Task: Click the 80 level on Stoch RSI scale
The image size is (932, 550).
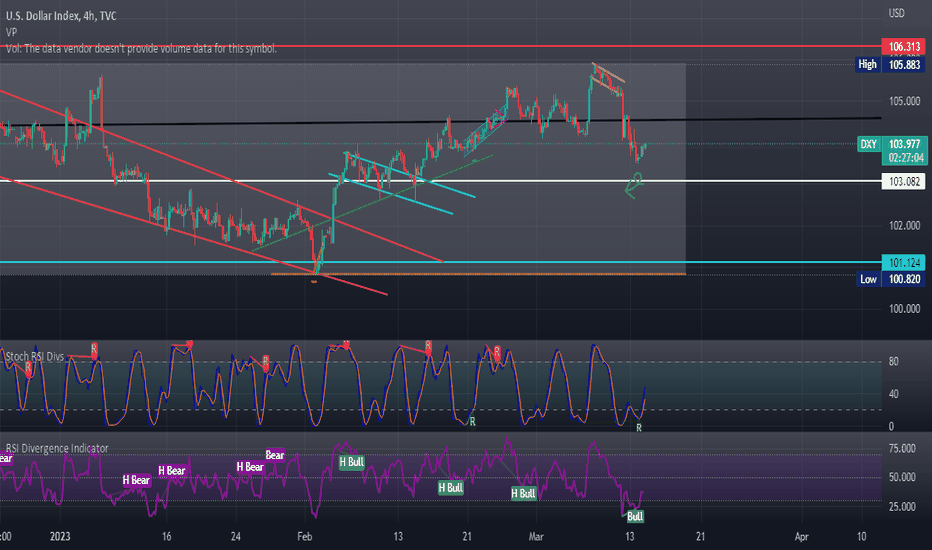Action: pyautogui.click(x=893, y=362)
